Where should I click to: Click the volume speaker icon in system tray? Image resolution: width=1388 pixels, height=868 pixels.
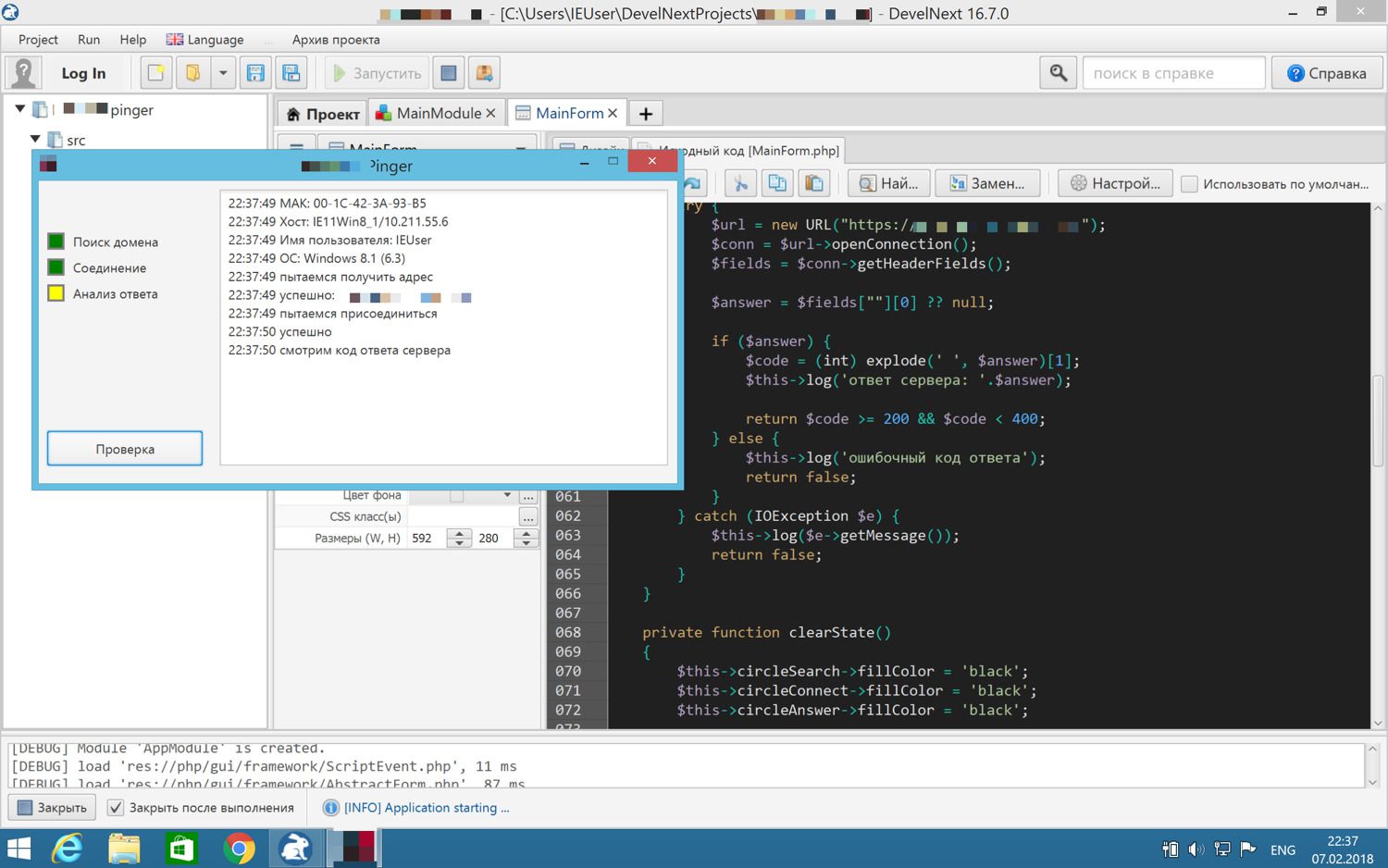tap(1196, 849)
